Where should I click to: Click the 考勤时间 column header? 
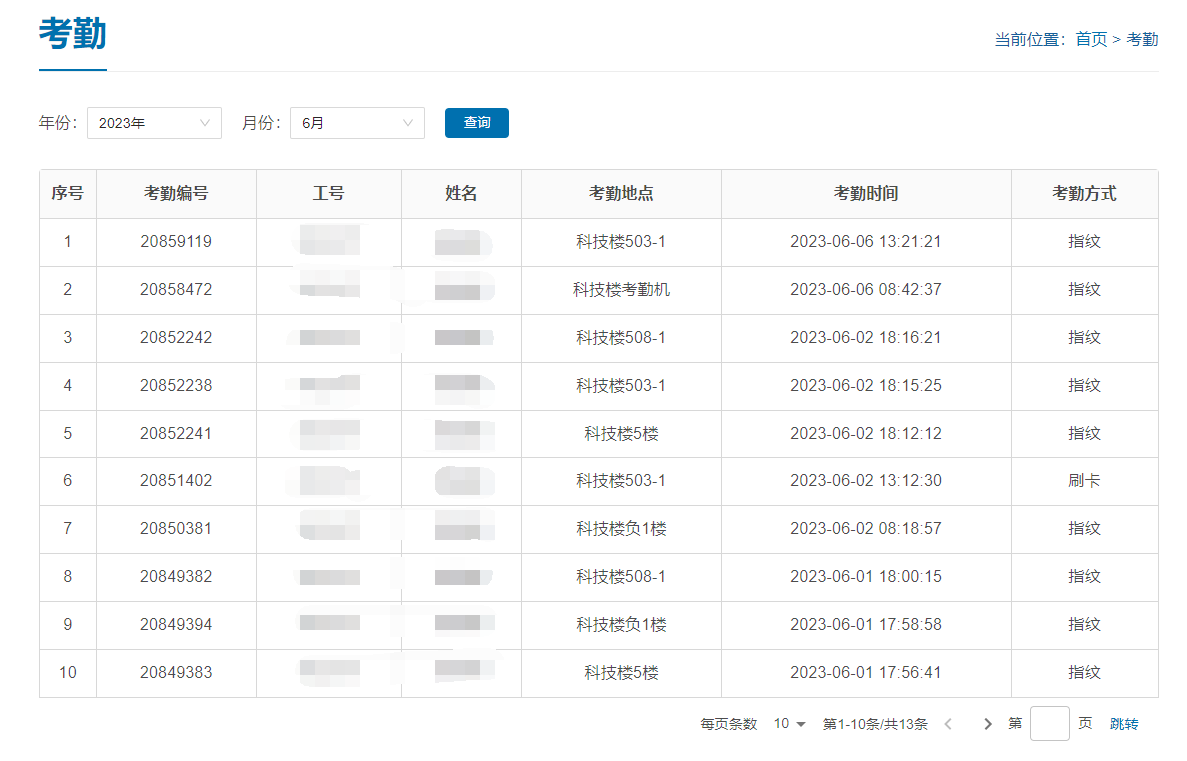tap(865, 194)
